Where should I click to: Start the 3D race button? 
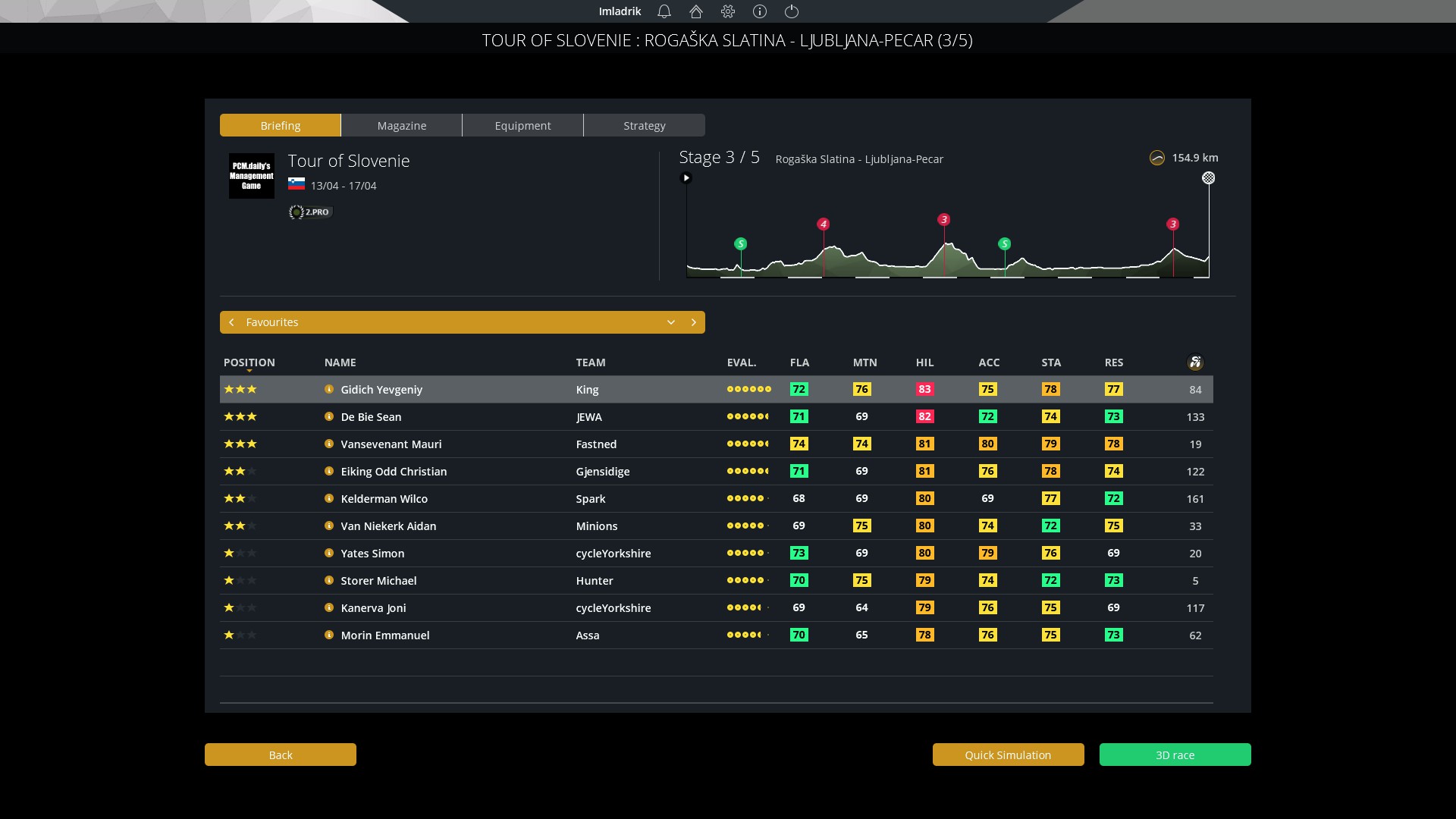tap(1175, 755)
